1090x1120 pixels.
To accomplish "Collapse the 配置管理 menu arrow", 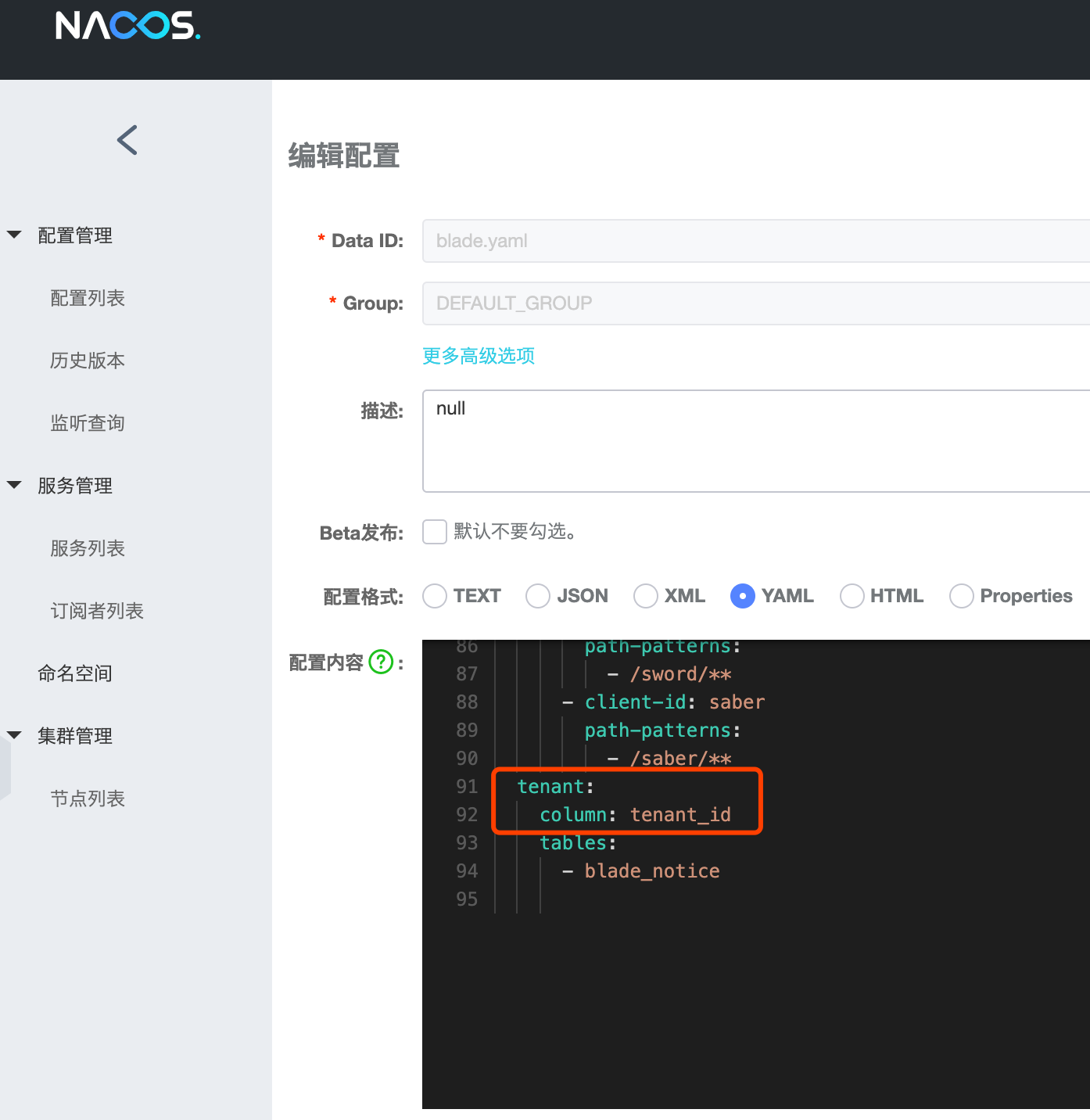I will point(14,235).
